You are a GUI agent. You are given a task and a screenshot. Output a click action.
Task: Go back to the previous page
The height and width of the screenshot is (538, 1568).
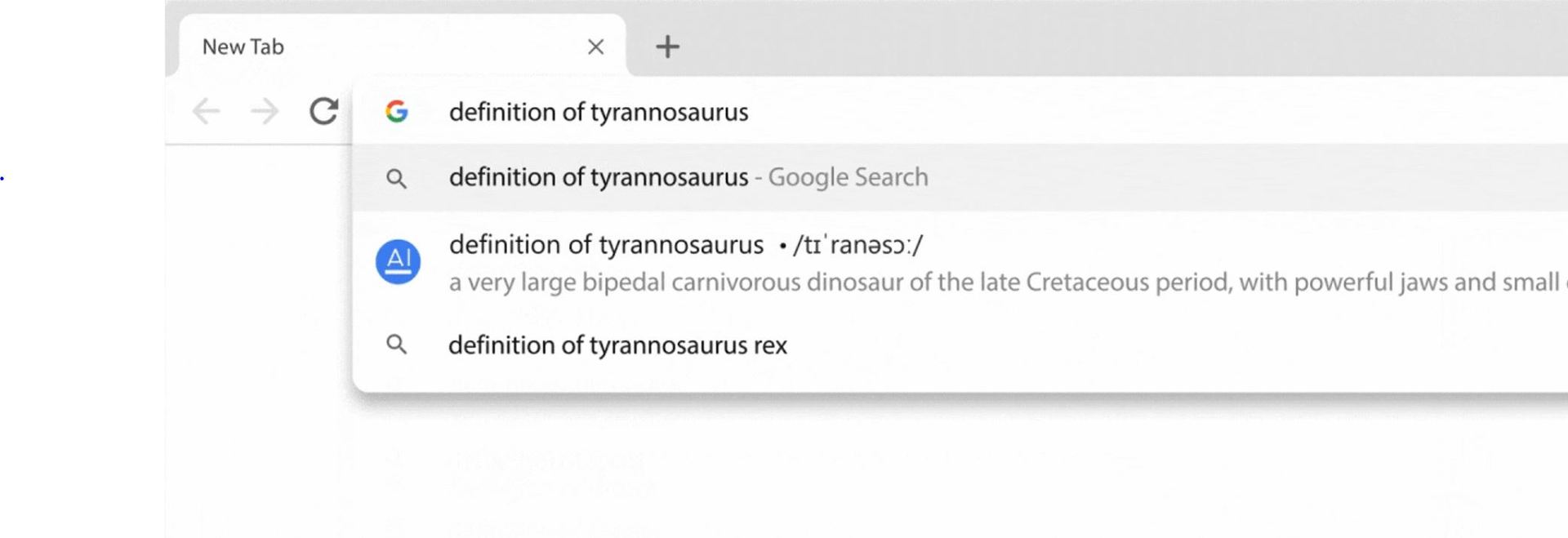pos(206,111)
